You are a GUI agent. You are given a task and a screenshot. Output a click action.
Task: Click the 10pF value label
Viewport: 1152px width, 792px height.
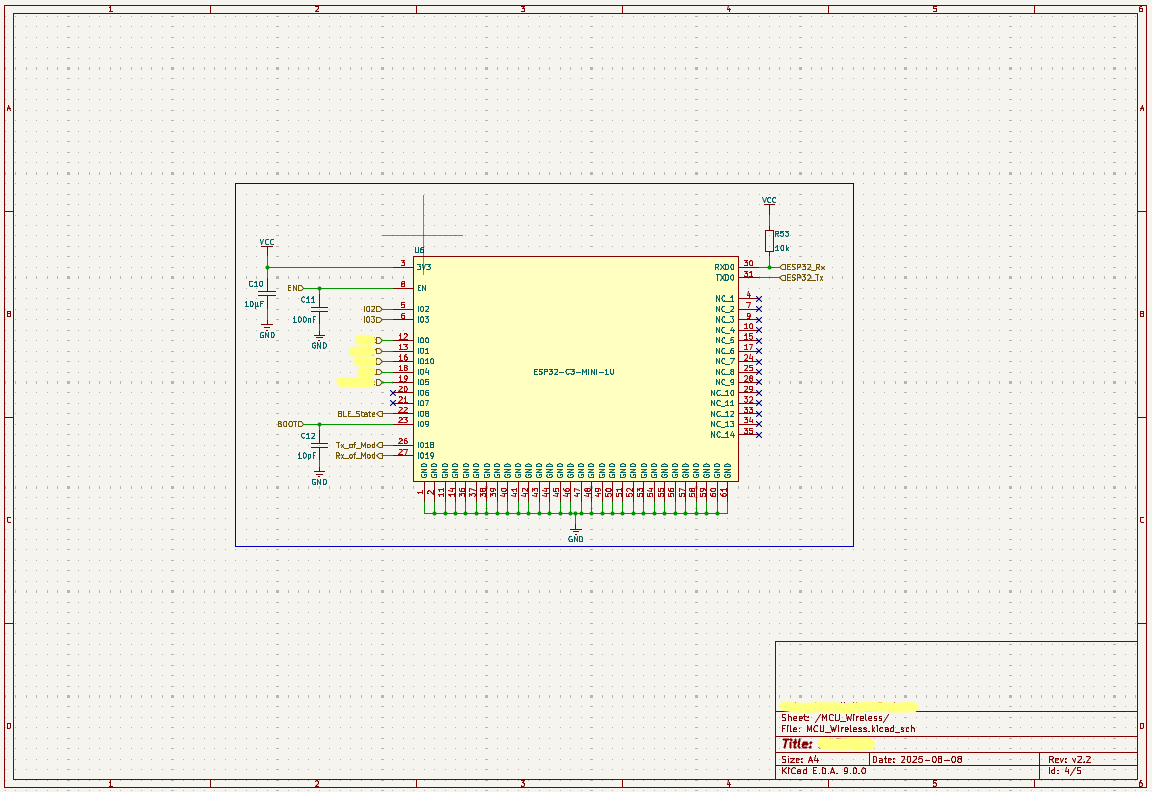[x=306, y=456]
